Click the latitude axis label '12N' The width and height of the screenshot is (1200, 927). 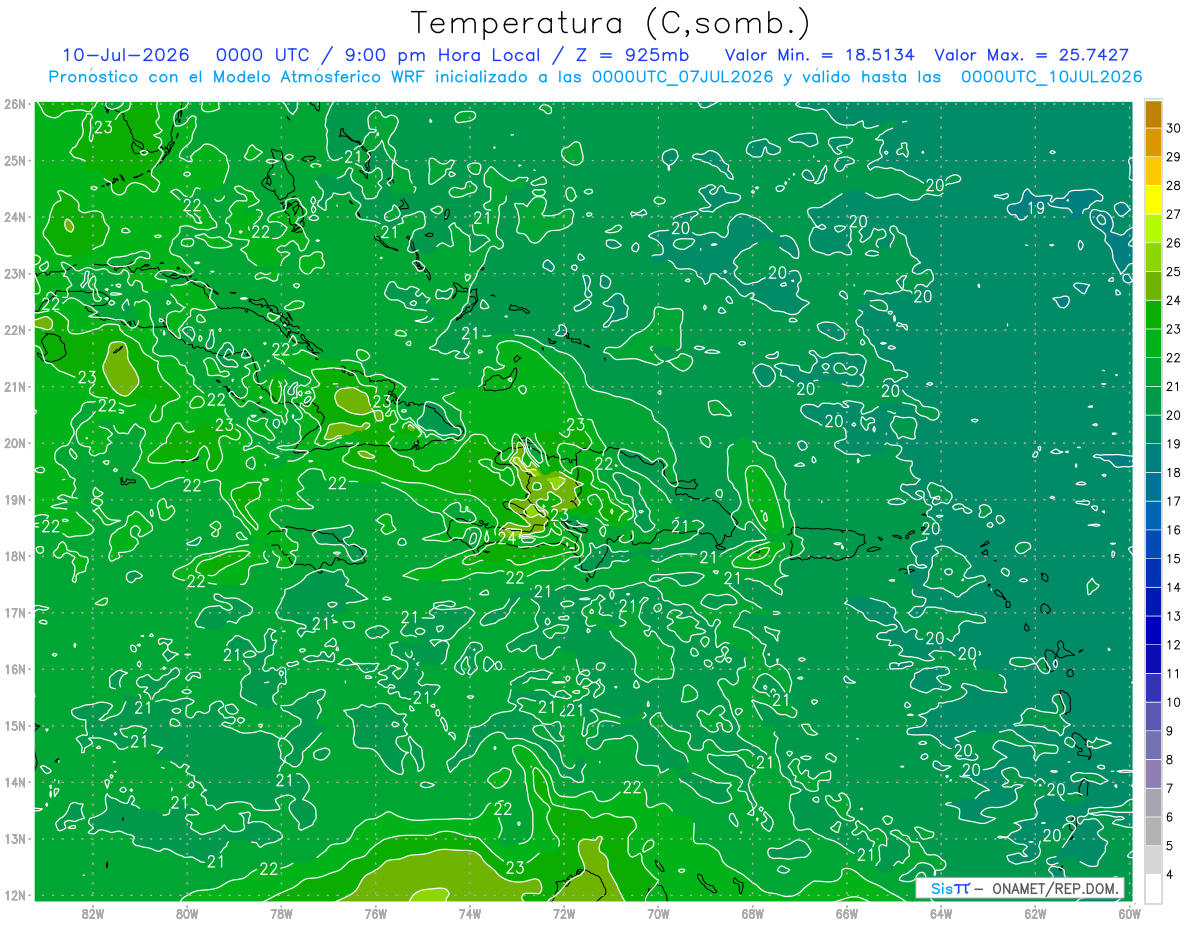(x=14, y=895)
